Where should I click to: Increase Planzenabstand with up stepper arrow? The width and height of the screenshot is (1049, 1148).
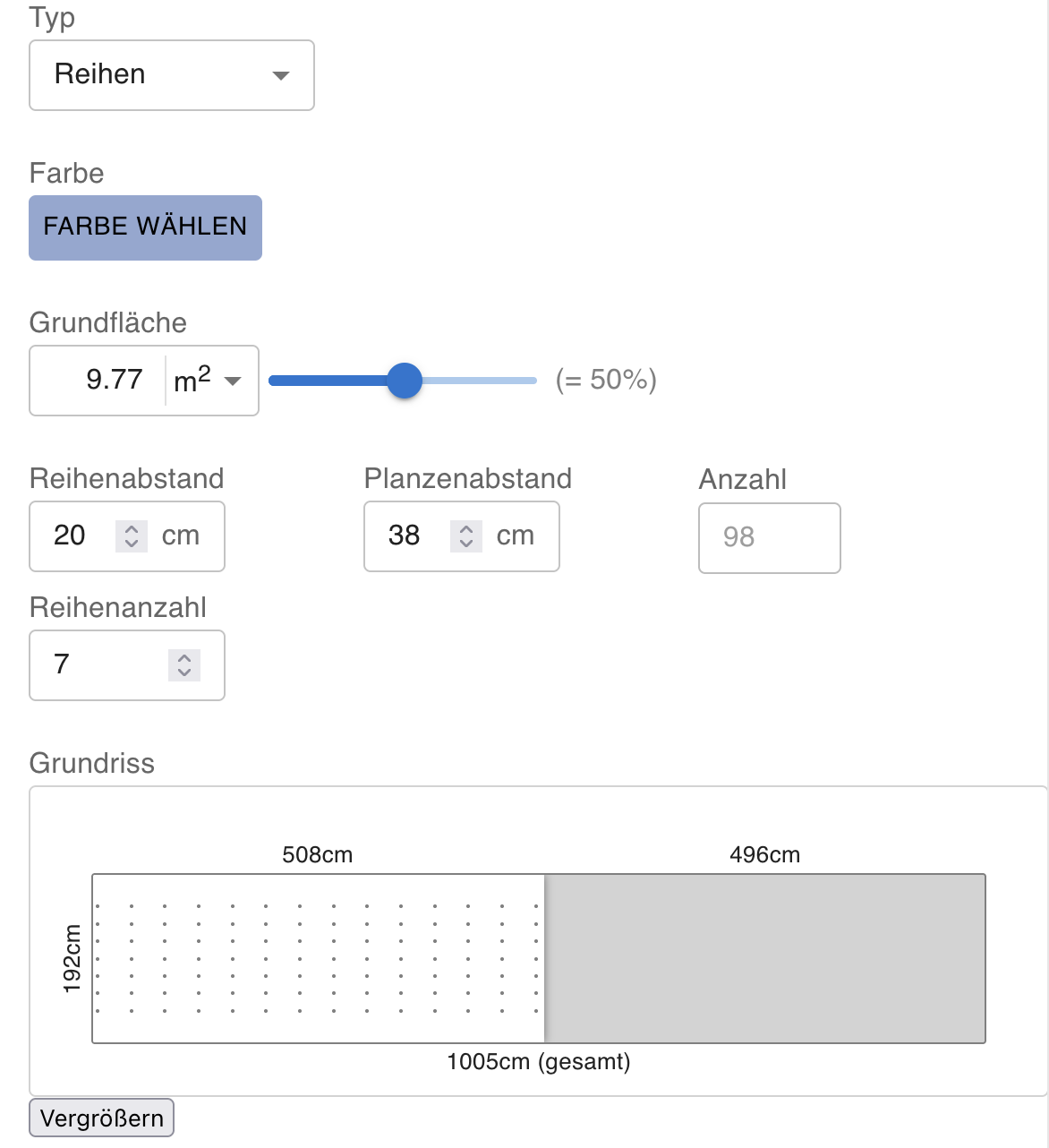466,529
